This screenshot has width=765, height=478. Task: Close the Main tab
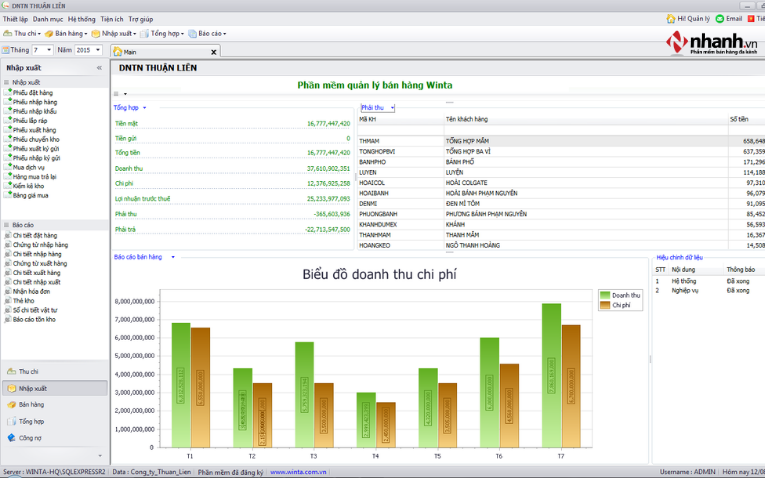(x=214, y=52)
